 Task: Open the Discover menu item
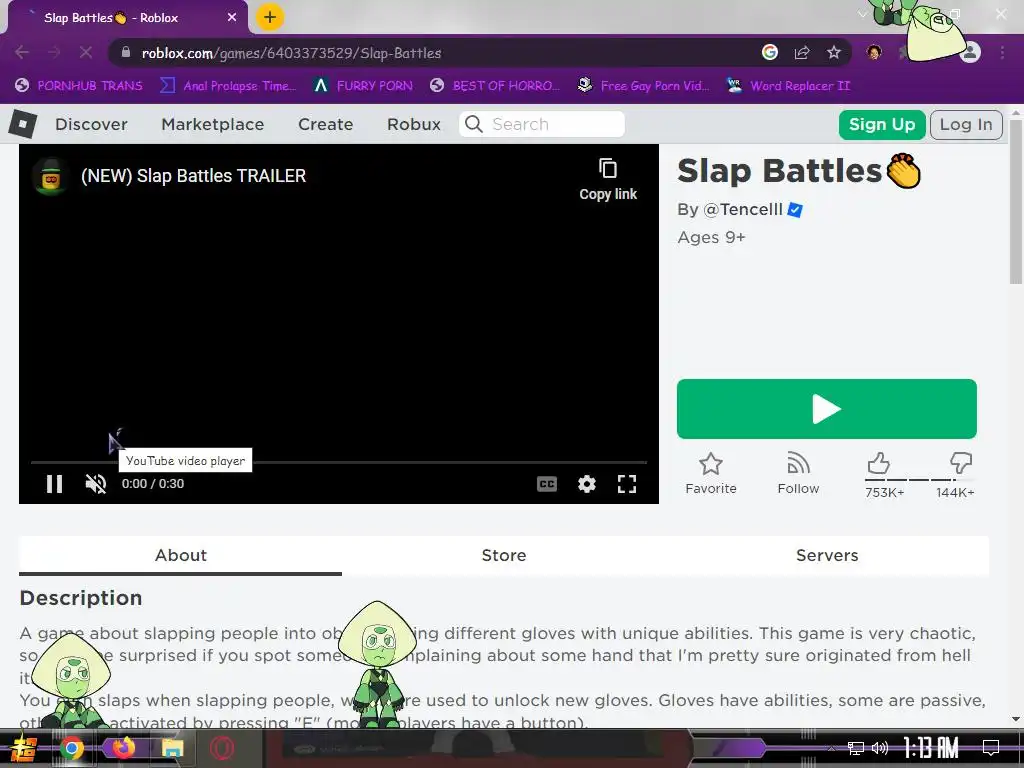(91, 124)
